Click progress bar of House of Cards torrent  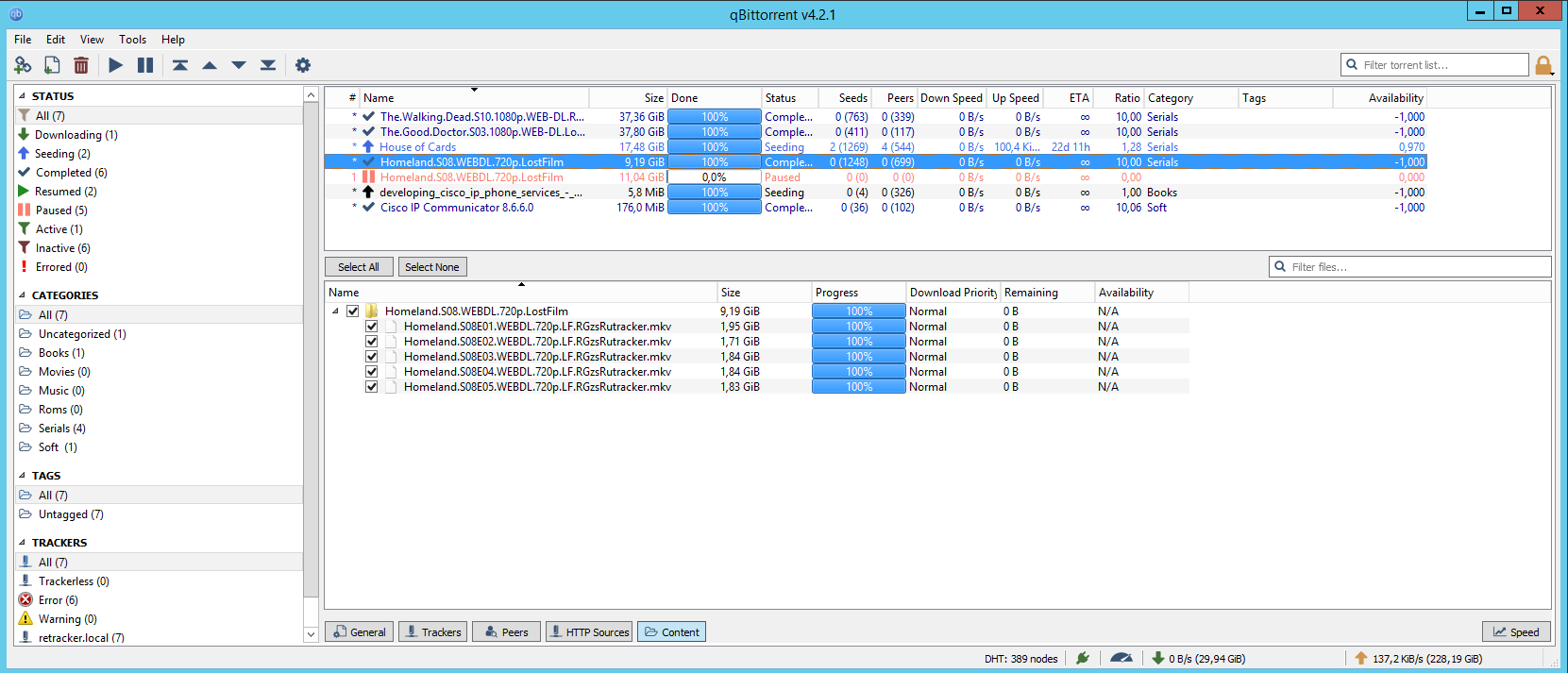tap(715, 147)
